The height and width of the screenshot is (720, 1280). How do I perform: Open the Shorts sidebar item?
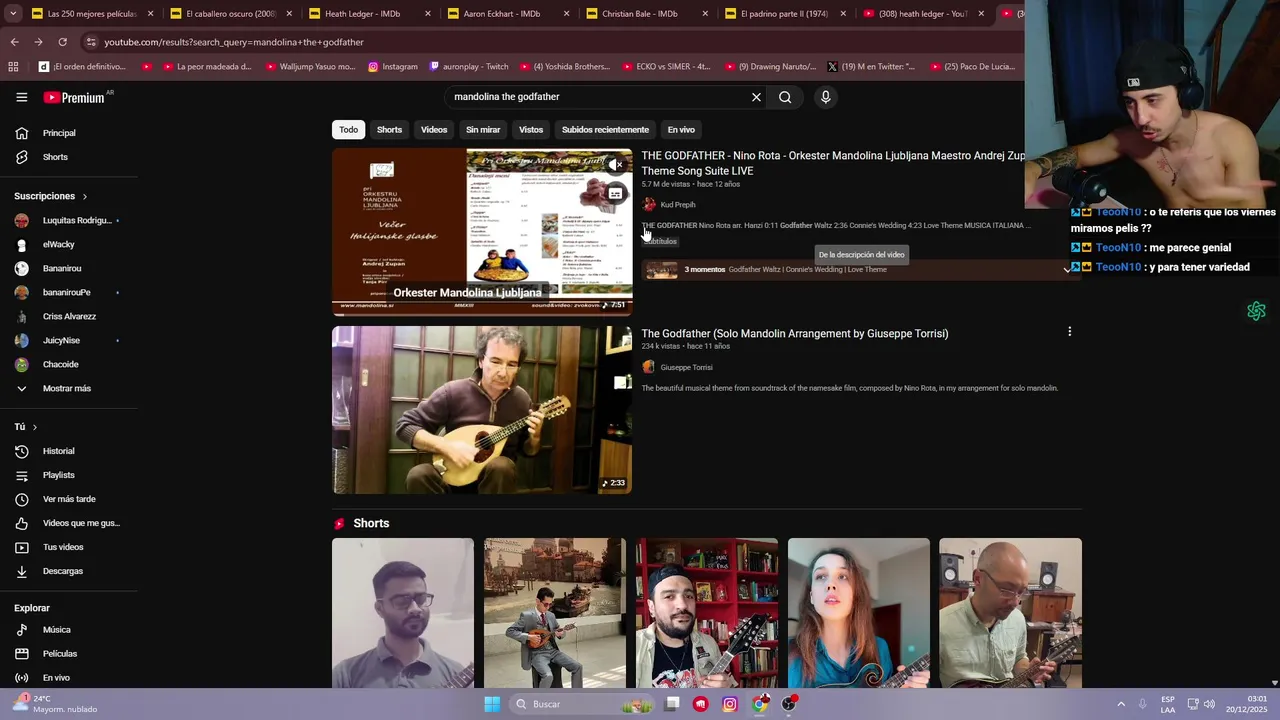(x=55, y=157)
